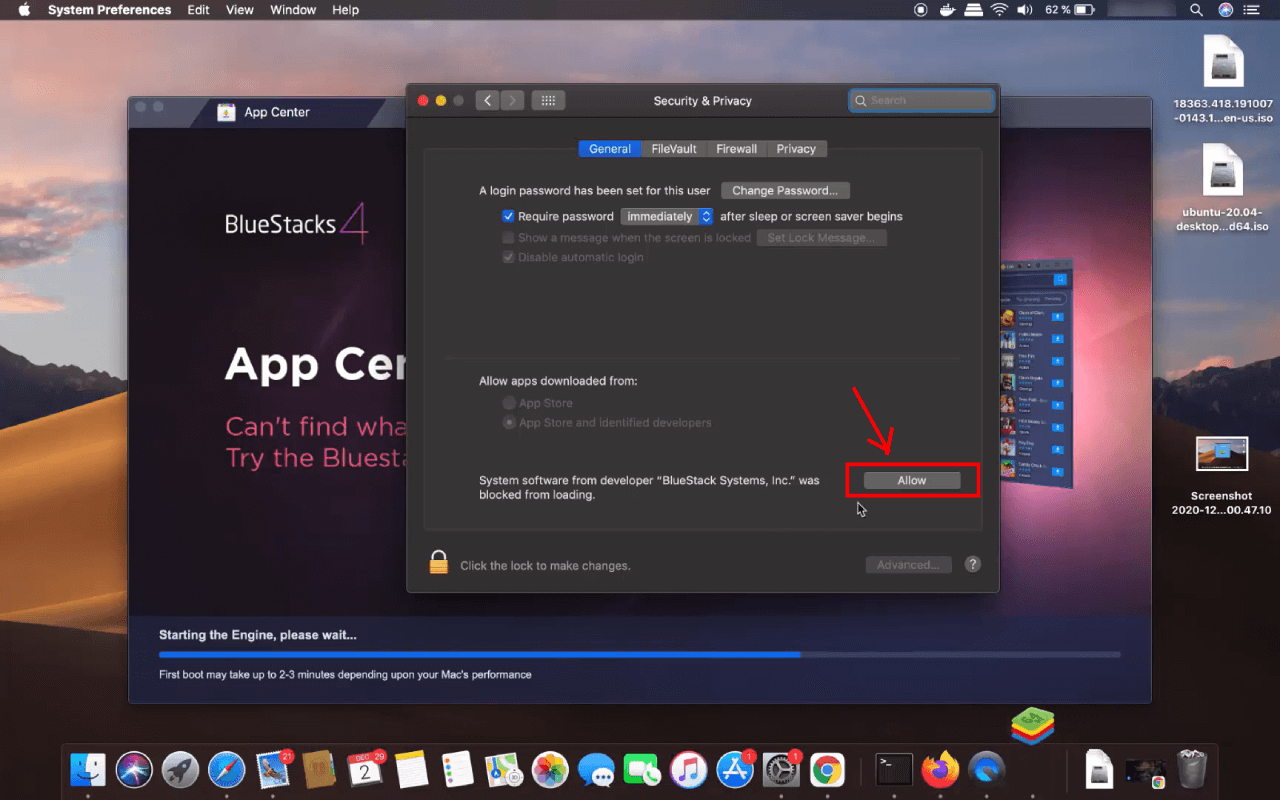Click the Advanced button
1280x800 pixels.
[908, 565]
